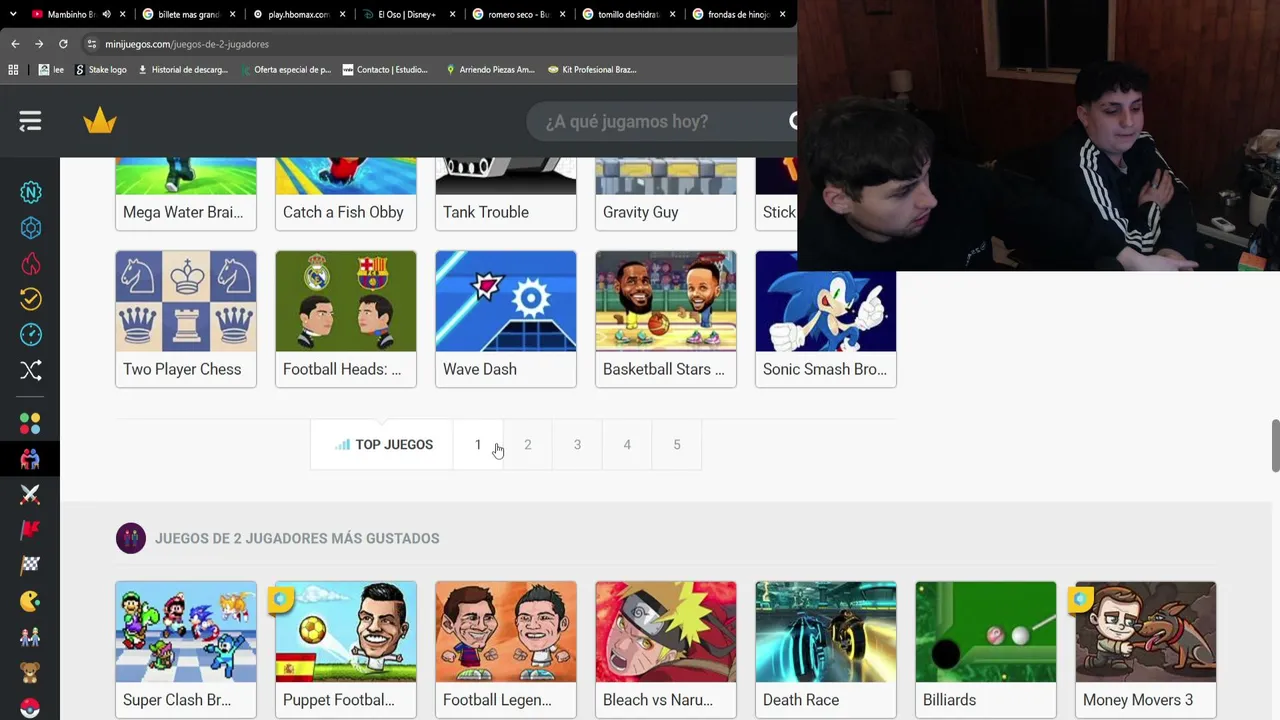The image size is (1280, 720).
Task: Reload the page with refresh icon
Action: click(63, 44)
